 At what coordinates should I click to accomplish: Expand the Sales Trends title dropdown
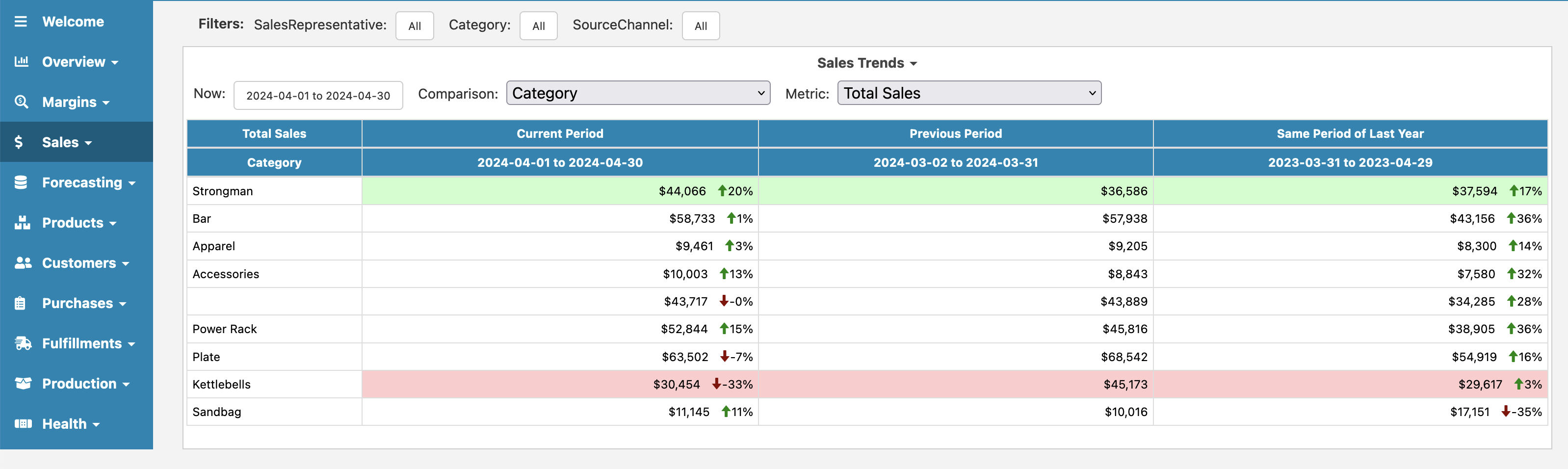click(x=866, y=63)
